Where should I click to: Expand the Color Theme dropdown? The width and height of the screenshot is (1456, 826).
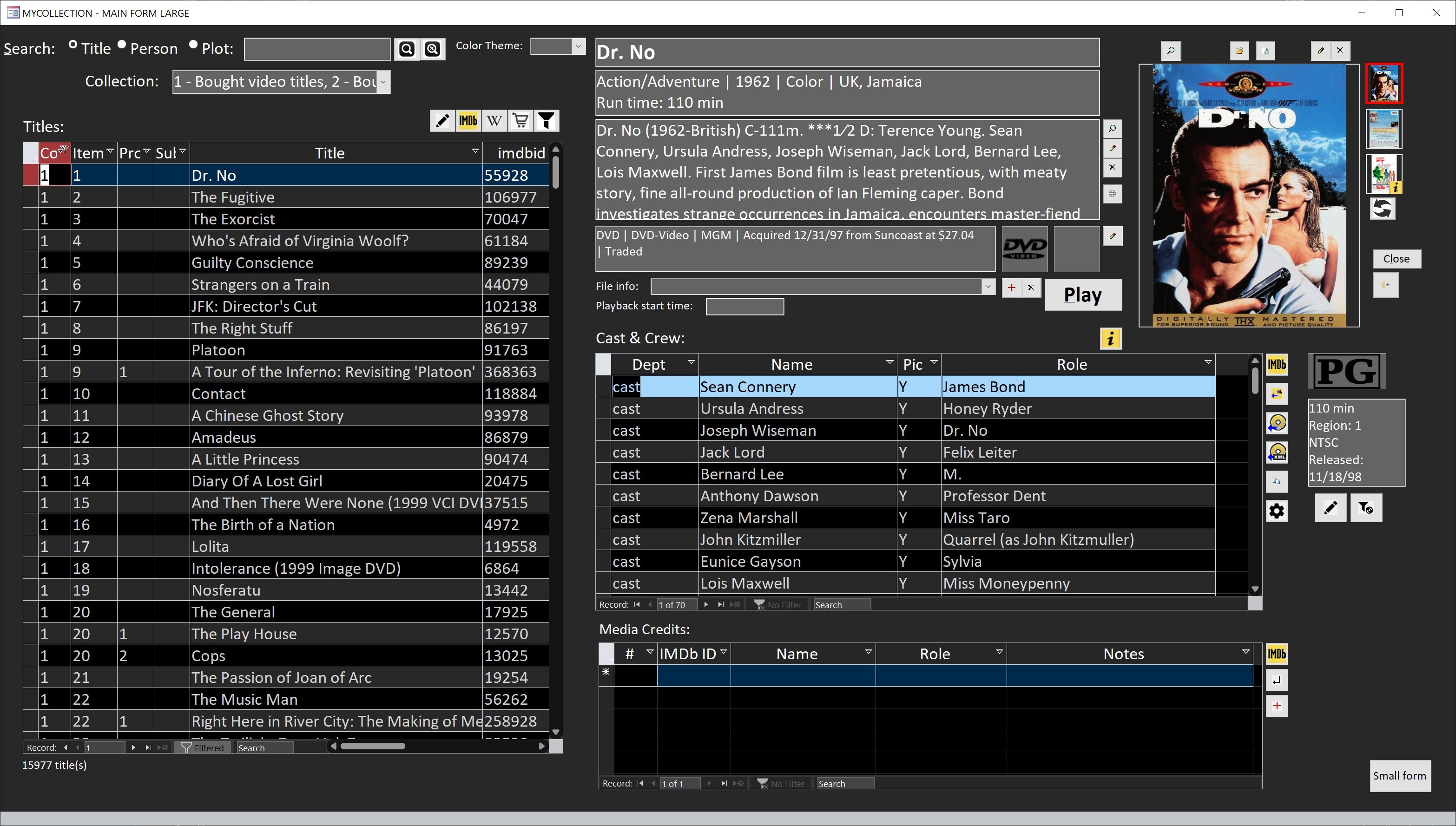pos(578,46)
